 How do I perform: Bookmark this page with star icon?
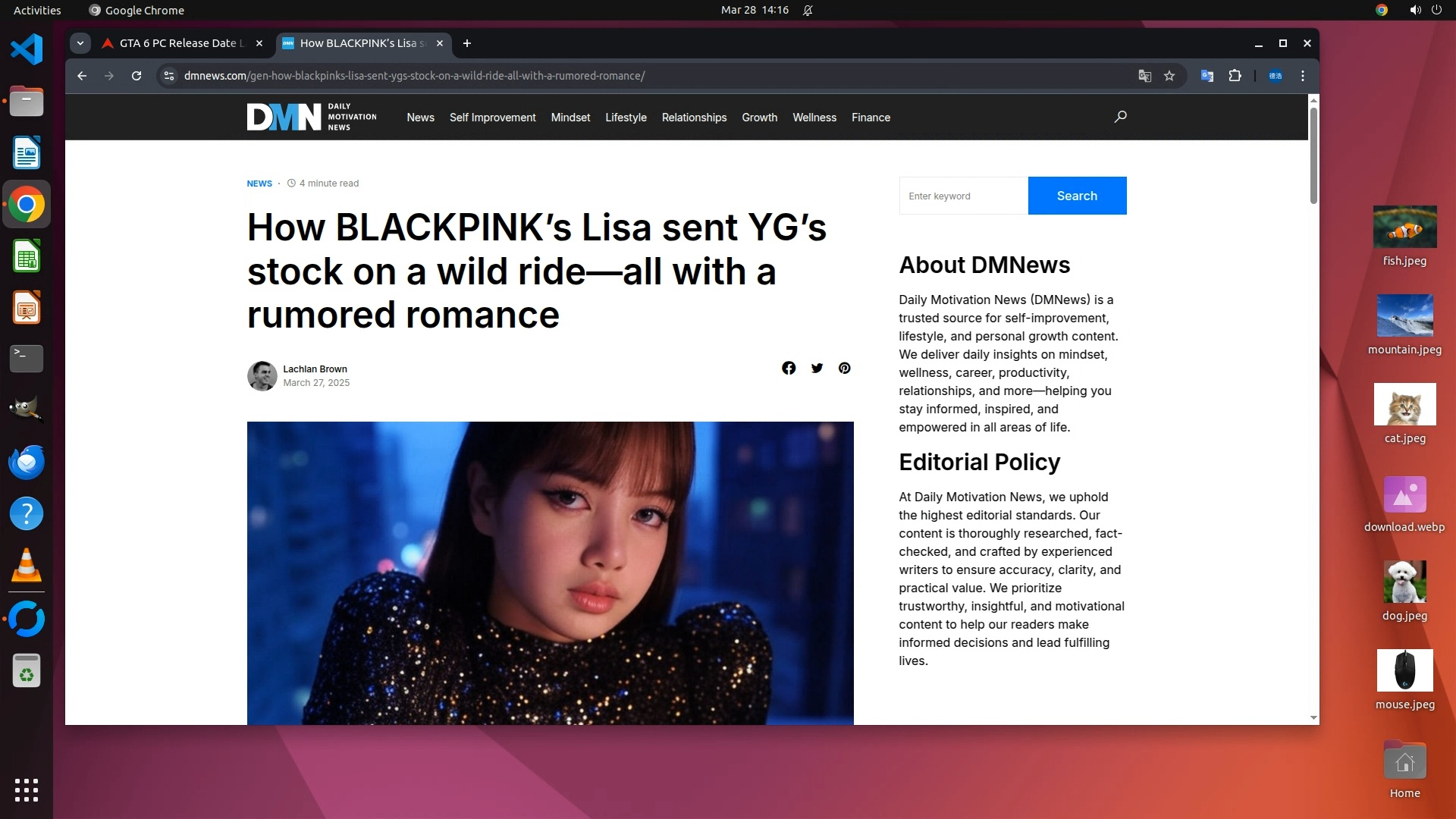tap(1169, 76)
